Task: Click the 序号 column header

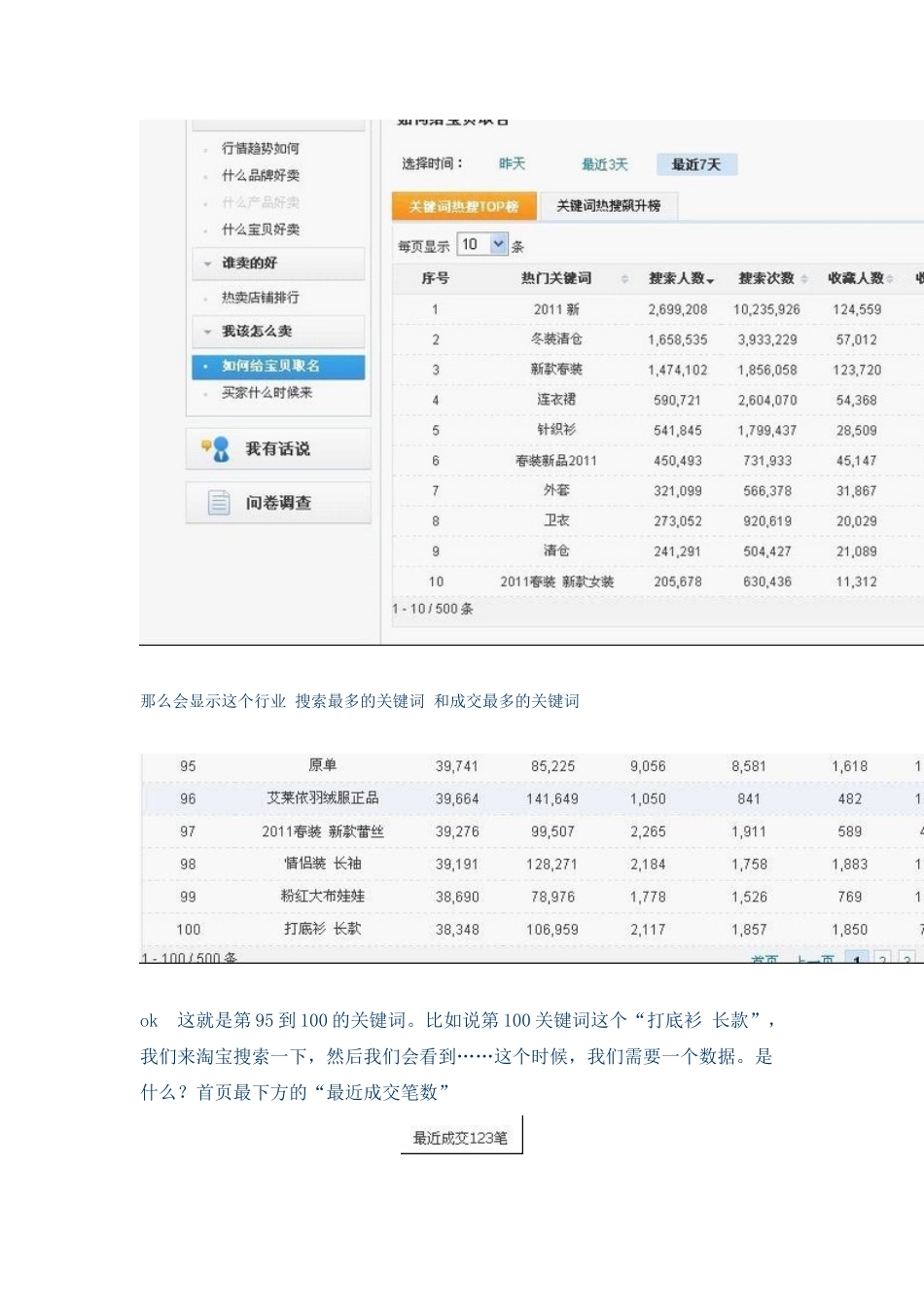Action: pyautogui.click(x=435, y=279)
